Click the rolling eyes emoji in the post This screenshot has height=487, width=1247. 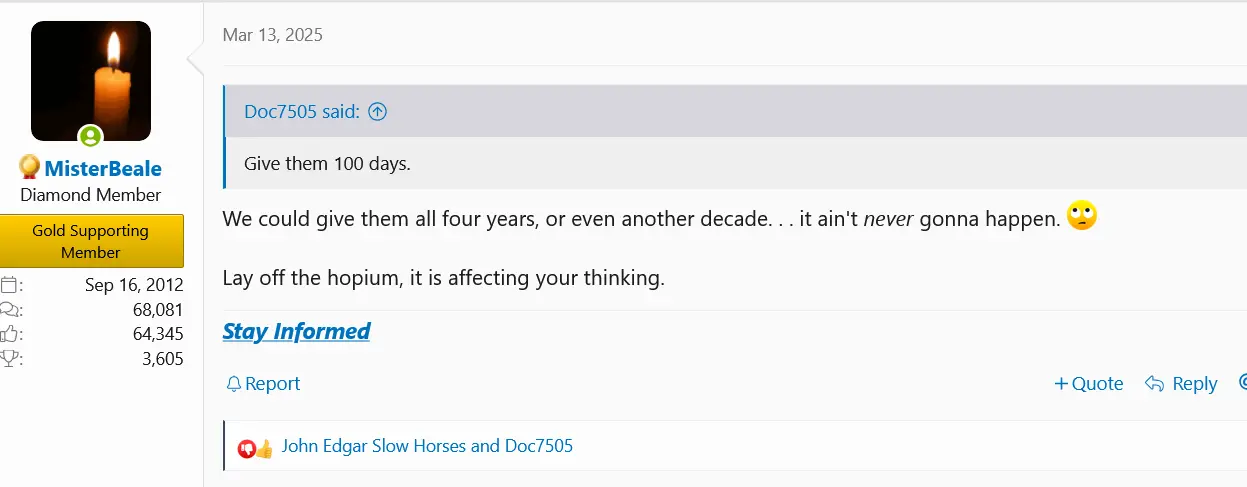(1082, 216)
